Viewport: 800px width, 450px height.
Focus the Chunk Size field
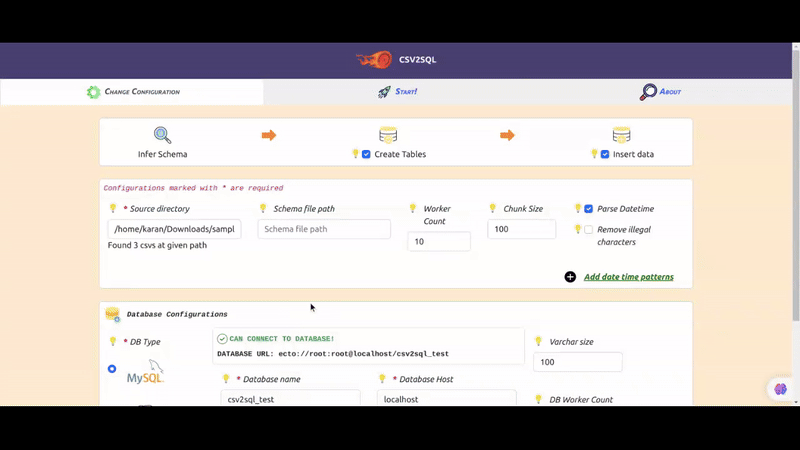click(x=521, y=229)
